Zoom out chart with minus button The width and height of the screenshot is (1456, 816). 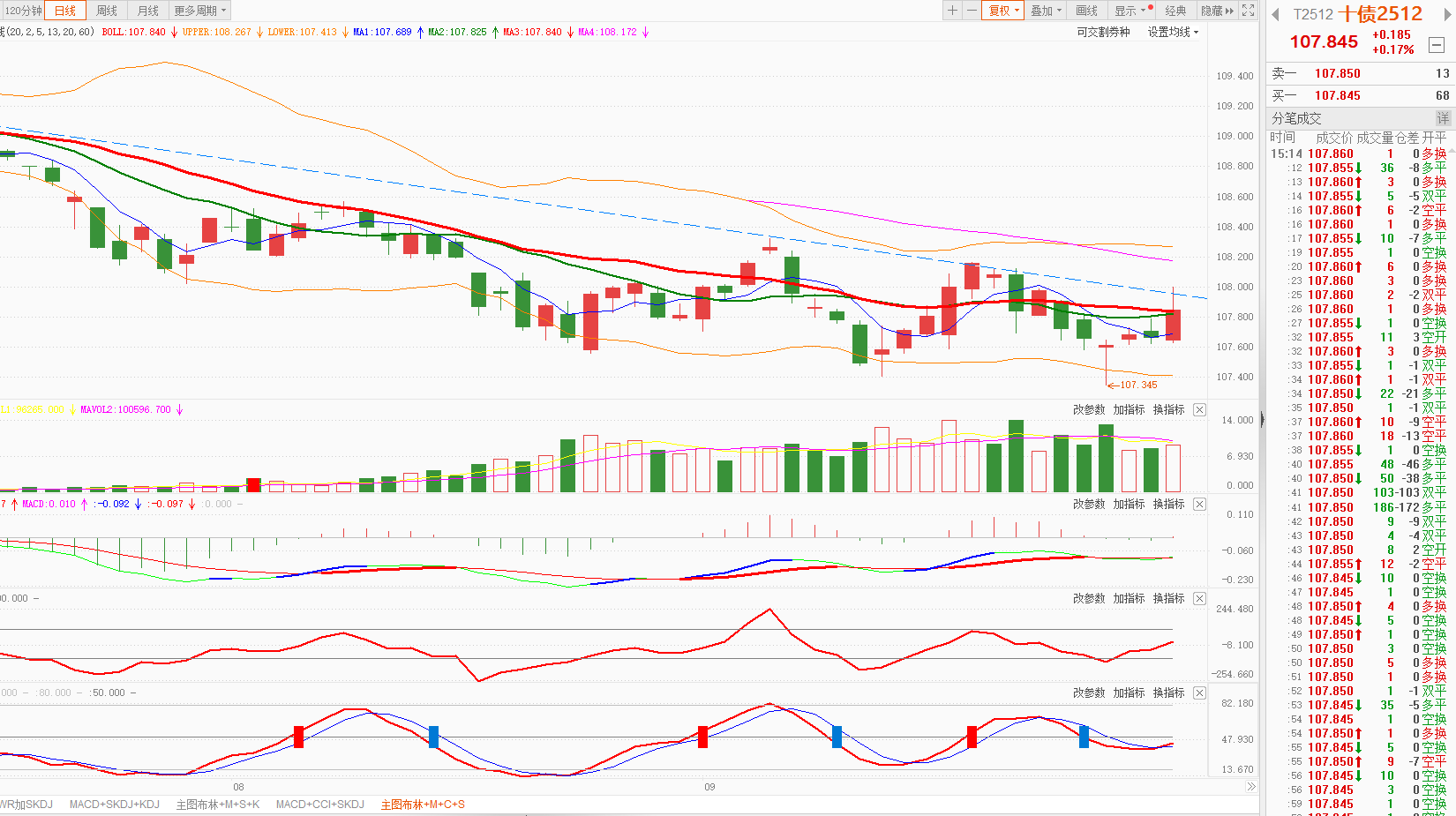tap(972, 11)
